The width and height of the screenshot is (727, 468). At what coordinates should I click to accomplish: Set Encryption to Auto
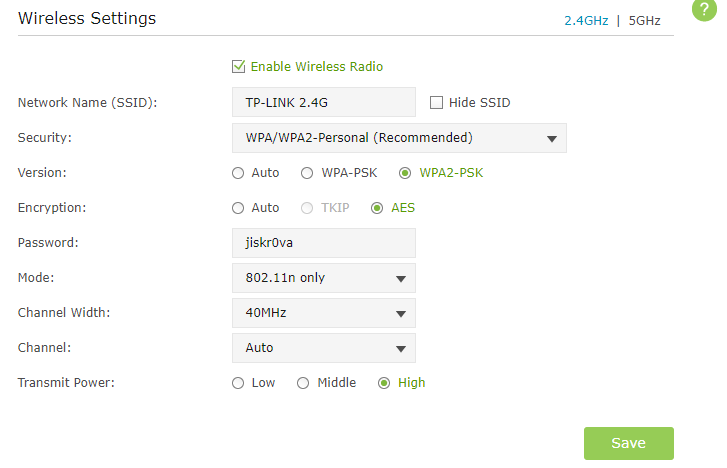point(238,208)
